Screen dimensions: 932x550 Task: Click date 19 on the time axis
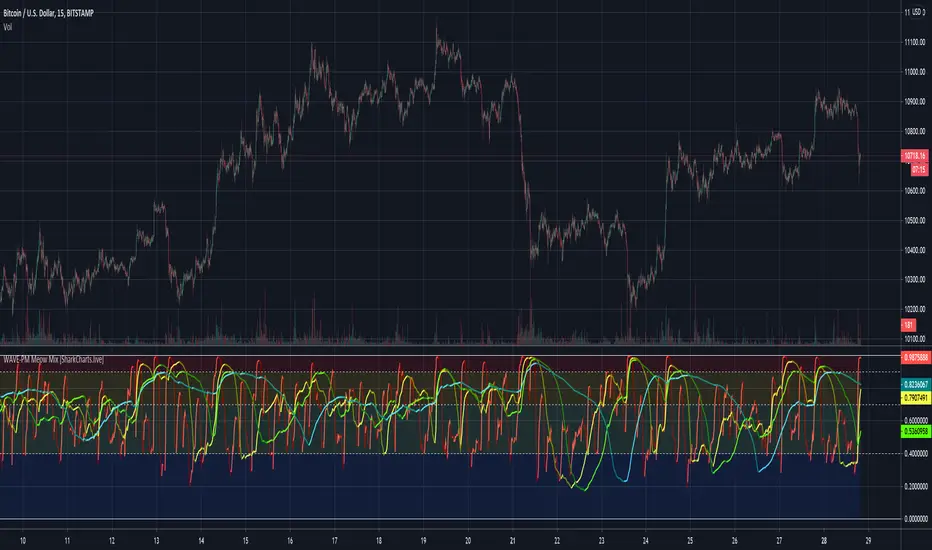423,541
